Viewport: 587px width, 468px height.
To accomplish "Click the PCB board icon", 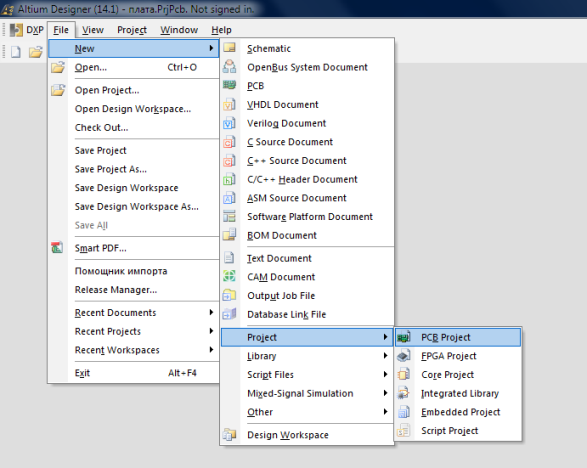I will pyautogui.click(x=229, y=85).
